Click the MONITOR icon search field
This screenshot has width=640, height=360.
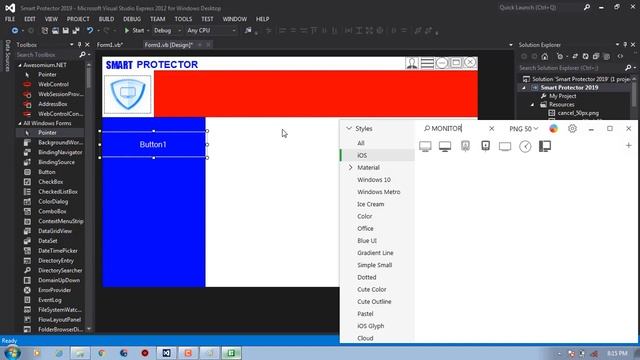point(454,129)
